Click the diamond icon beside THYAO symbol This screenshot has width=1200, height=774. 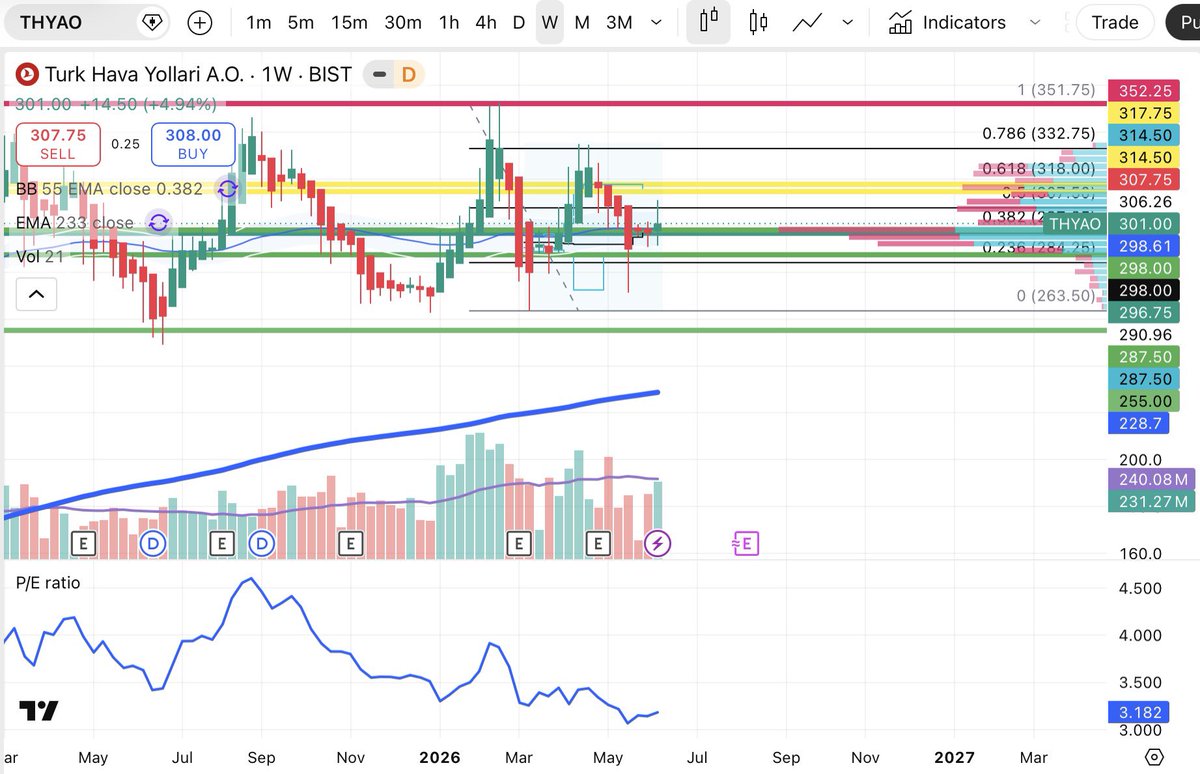(x=152, y=22)
